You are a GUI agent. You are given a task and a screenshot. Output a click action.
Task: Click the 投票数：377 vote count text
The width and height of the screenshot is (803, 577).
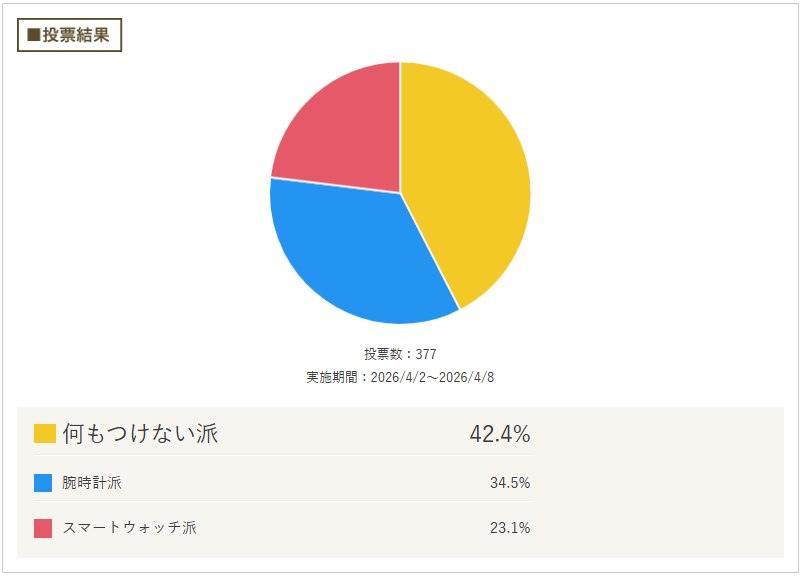coord(400,354)
